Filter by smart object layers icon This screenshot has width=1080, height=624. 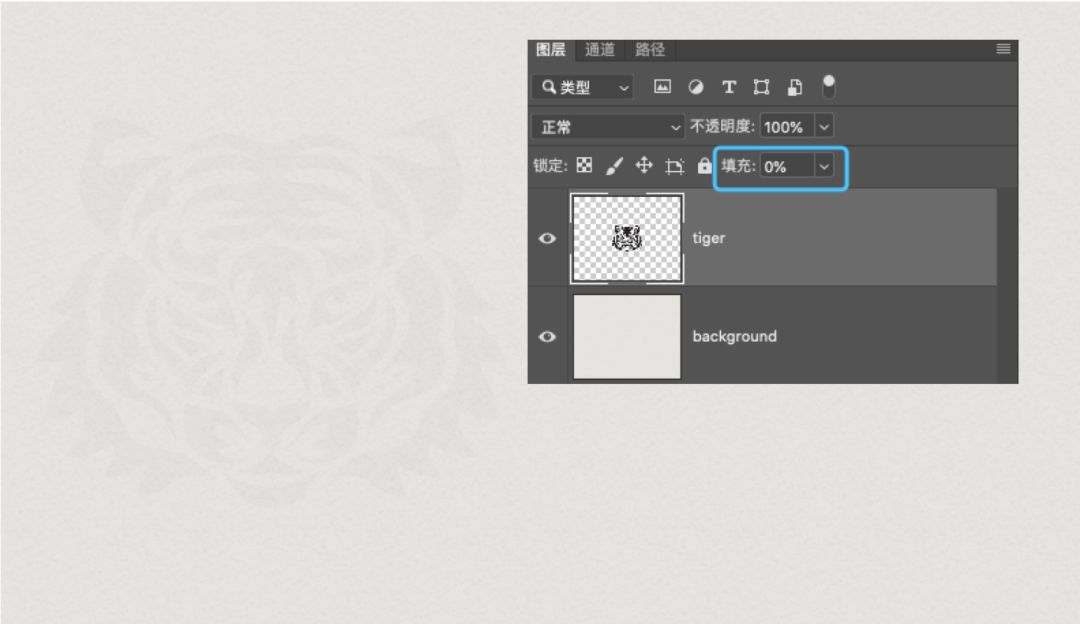[794, 87]
